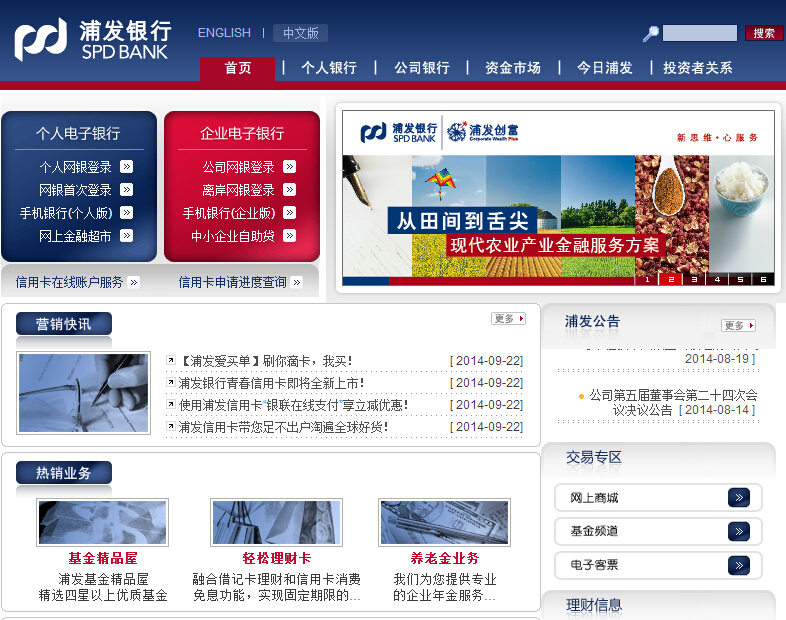Click arrow icon beside 中小企业自助贷
Screen dimensions: 786x620
pyautogui.click(x=289, y=236)
